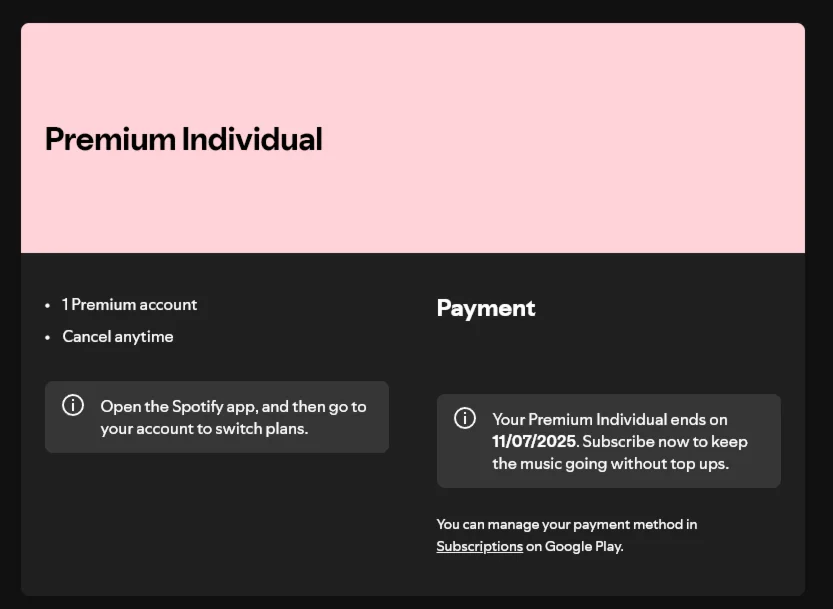Click the 'on Google Play' text
The image size is (833, 609).
[574, 546]
